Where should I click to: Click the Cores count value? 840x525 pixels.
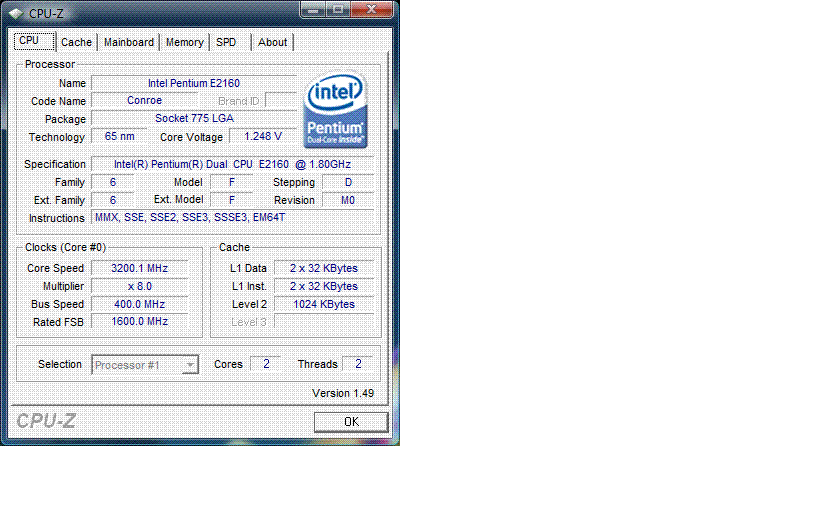point(266,364)
